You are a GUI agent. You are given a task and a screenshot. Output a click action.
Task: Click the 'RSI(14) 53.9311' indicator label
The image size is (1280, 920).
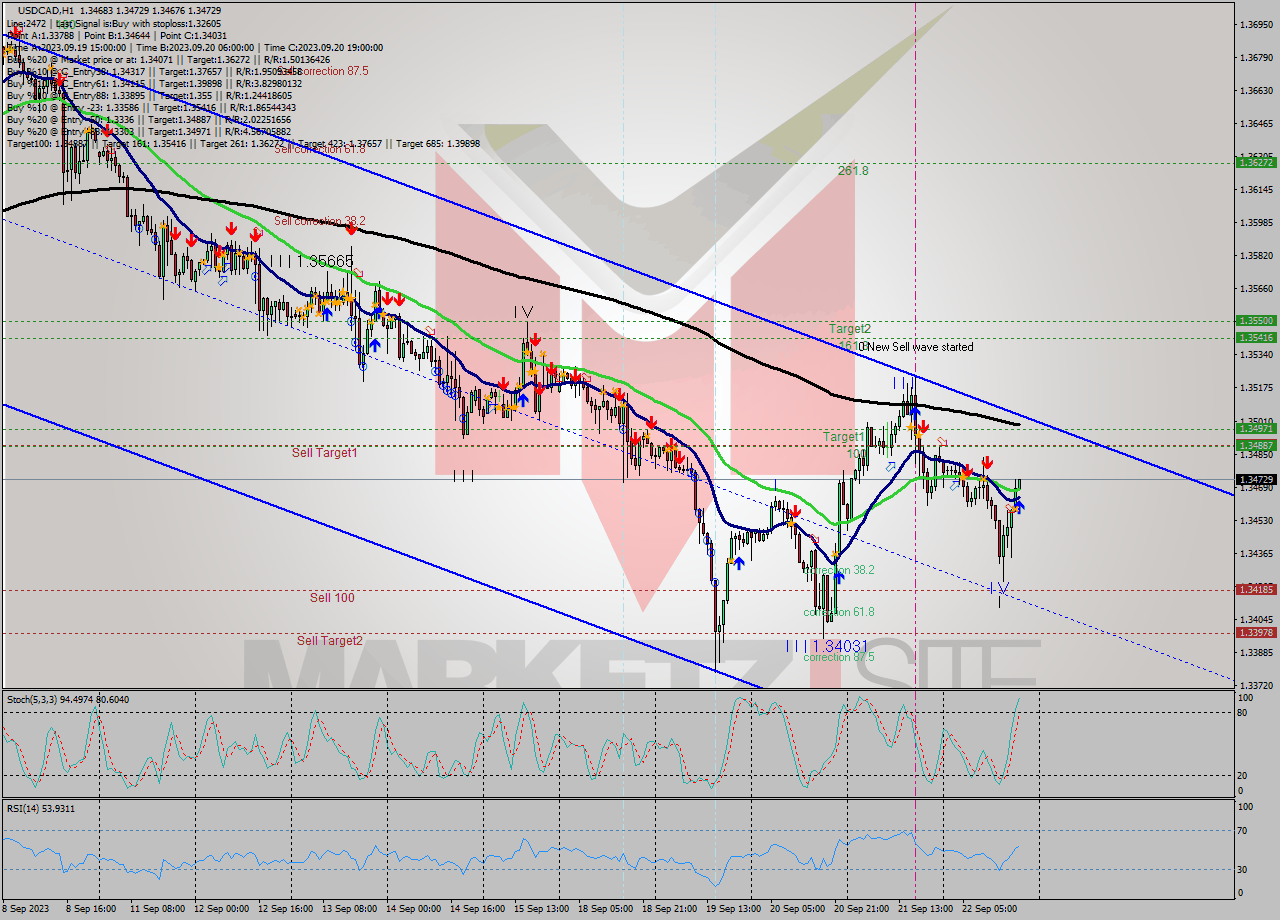(x=41, y=808)
